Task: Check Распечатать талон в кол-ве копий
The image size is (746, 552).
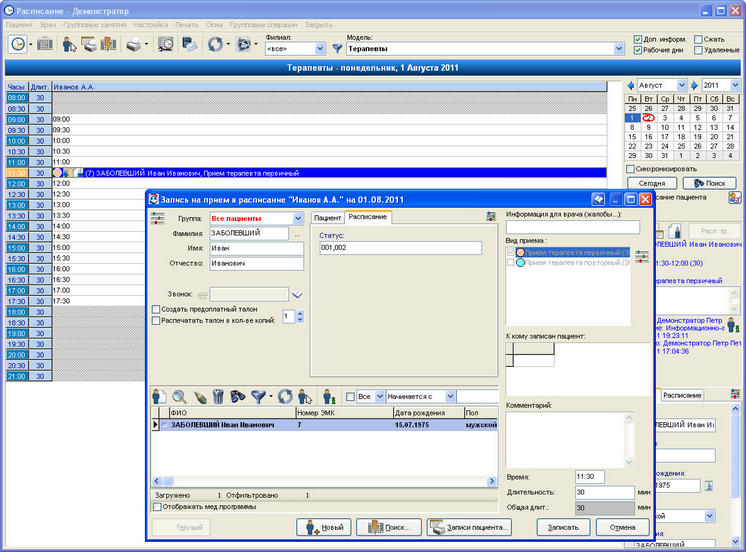Action: tap(156, 321)
